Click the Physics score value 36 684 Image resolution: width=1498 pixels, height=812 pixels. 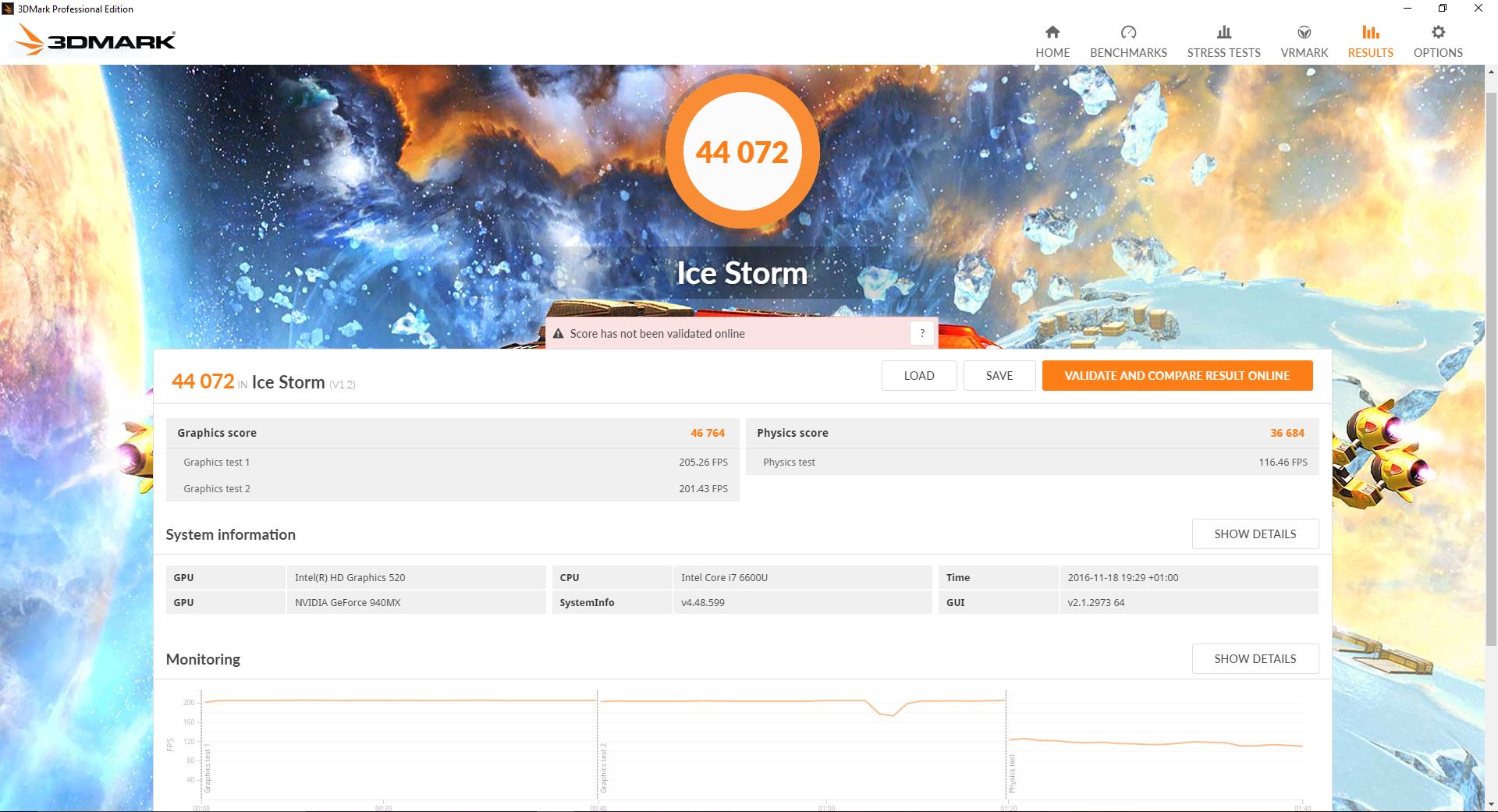tap(1287, 433)
